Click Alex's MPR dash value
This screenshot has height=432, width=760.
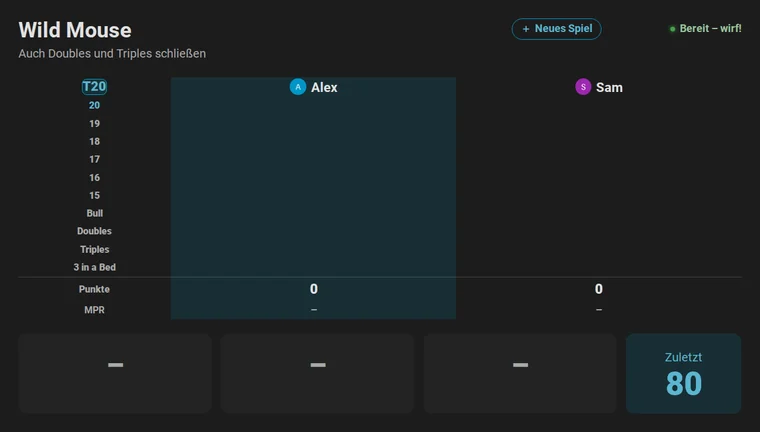pyautogui.click(x=314, y=309)
